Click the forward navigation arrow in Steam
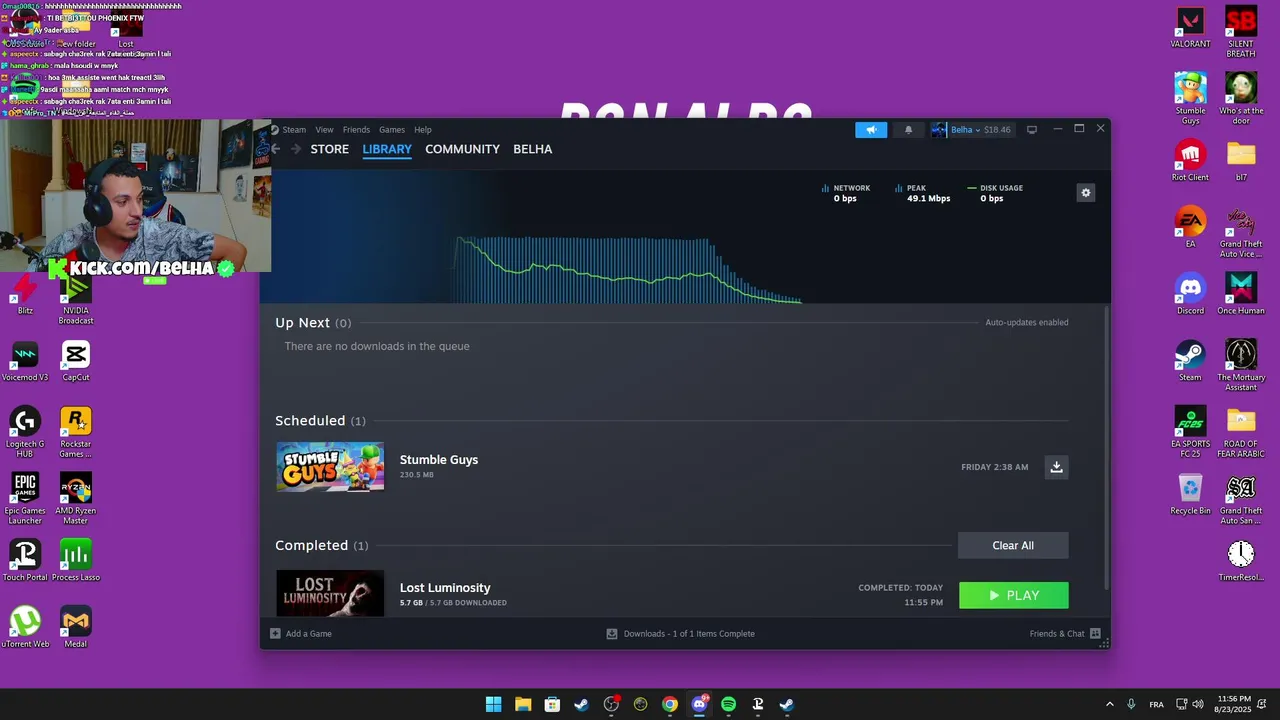Viewport: 1280px width, 720px height. [295, 149]
